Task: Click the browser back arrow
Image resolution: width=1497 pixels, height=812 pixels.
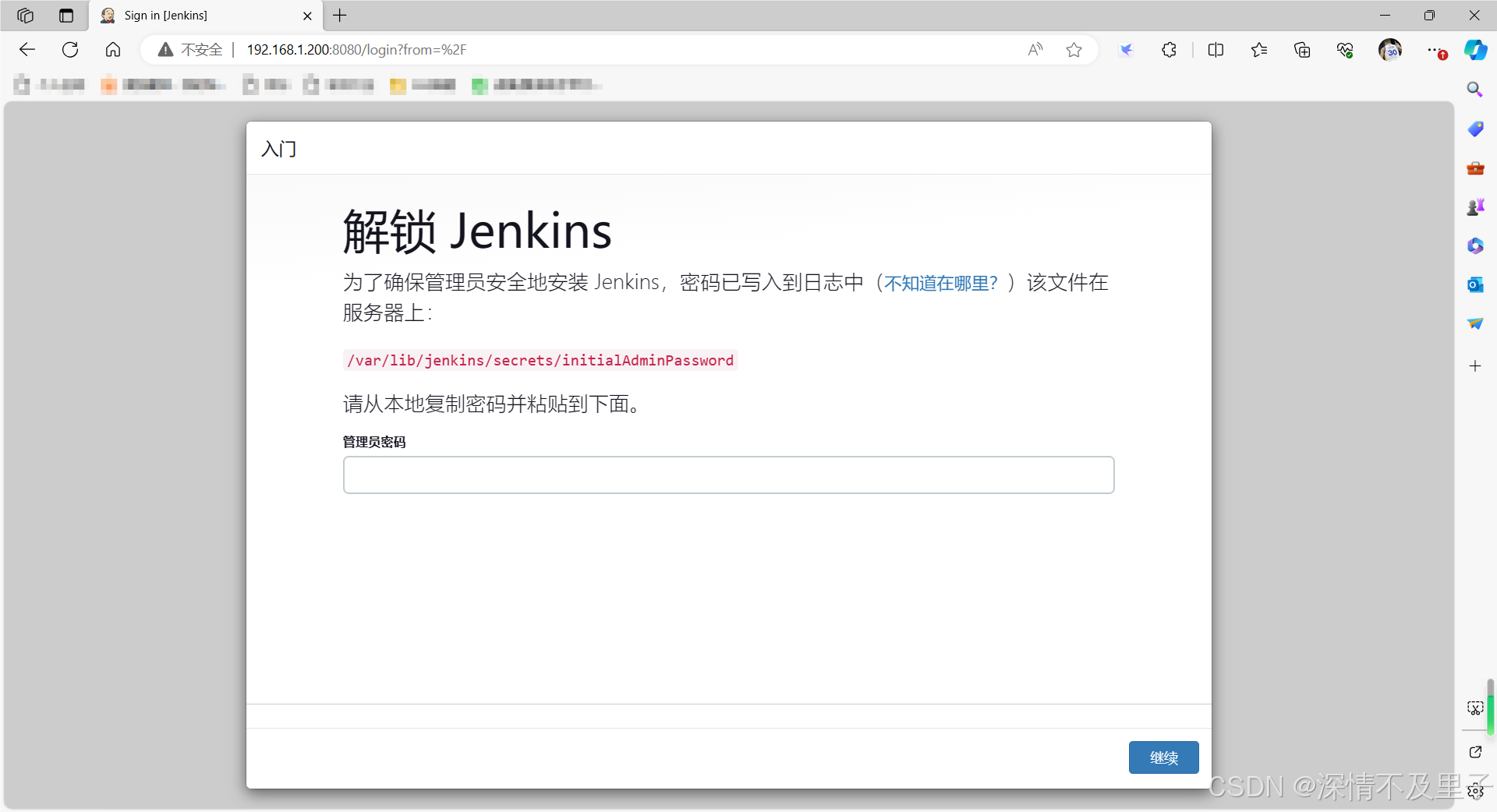Action: [27, 50]
